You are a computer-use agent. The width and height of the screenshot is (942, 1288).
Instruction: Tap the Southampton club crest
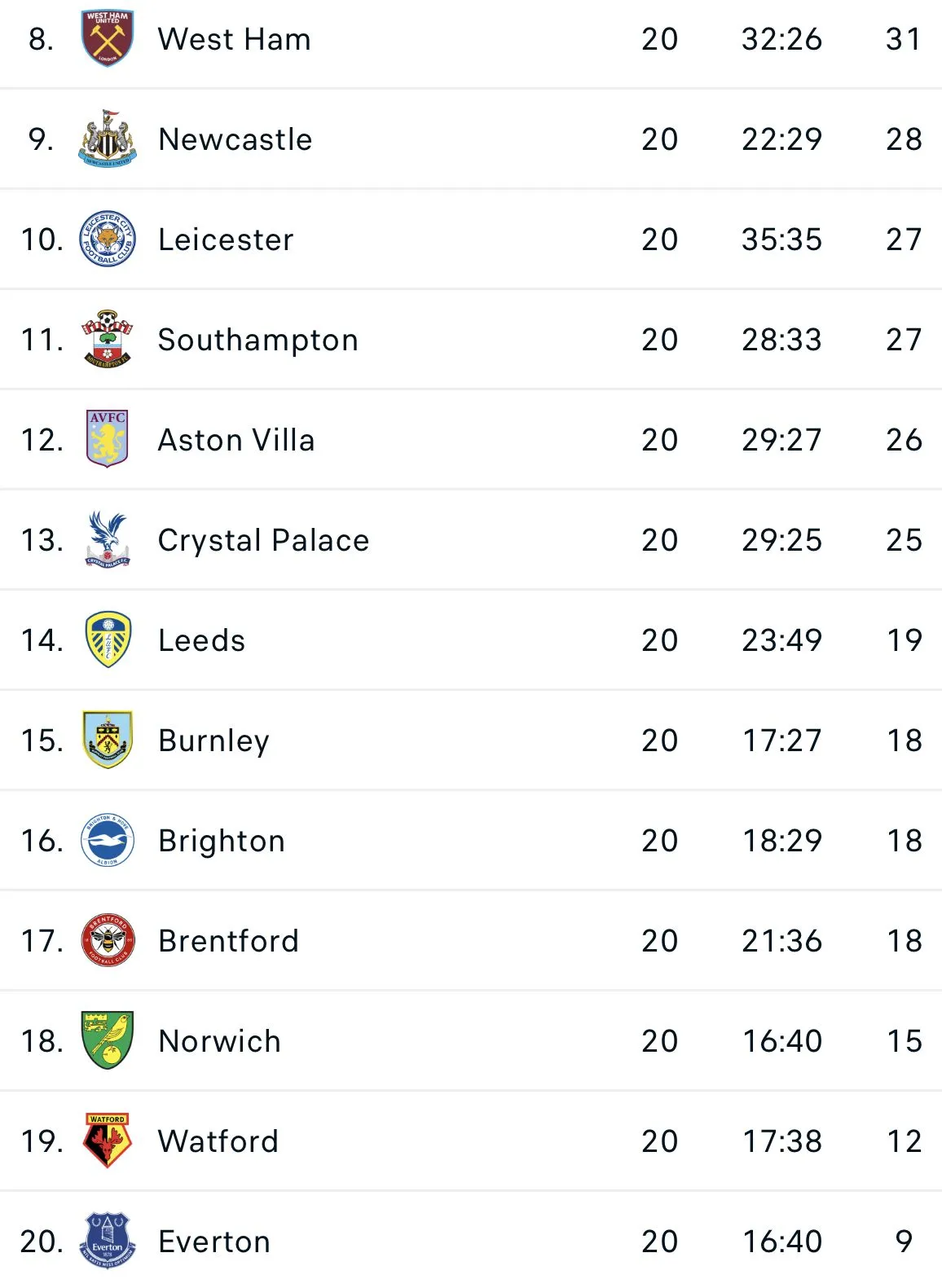pos(108,339)
